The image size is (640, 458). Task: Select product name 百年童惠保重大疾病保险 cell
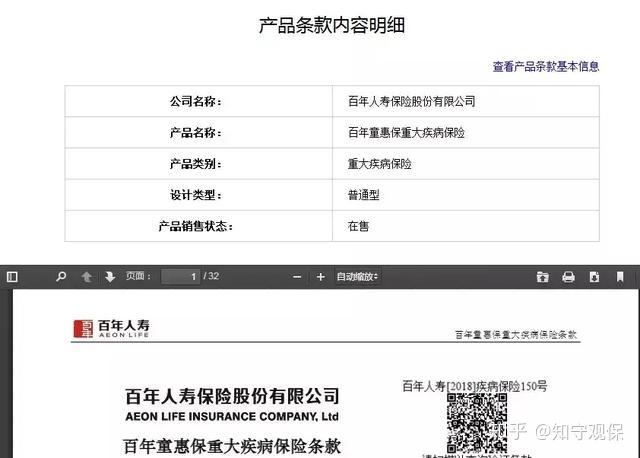406,133
